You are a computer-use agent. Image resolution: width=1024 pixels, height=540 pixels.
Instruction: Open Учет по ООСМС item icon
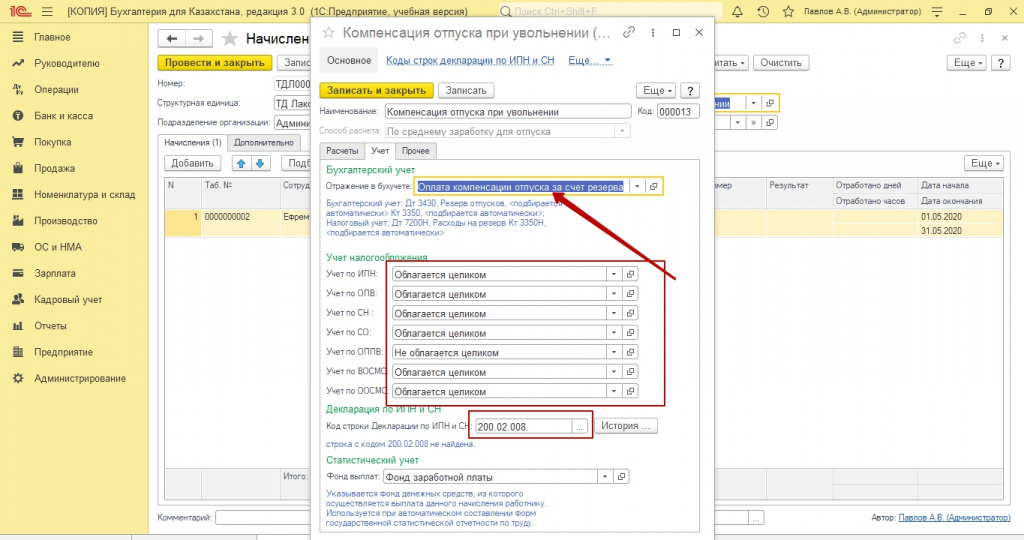click(630, 391)
